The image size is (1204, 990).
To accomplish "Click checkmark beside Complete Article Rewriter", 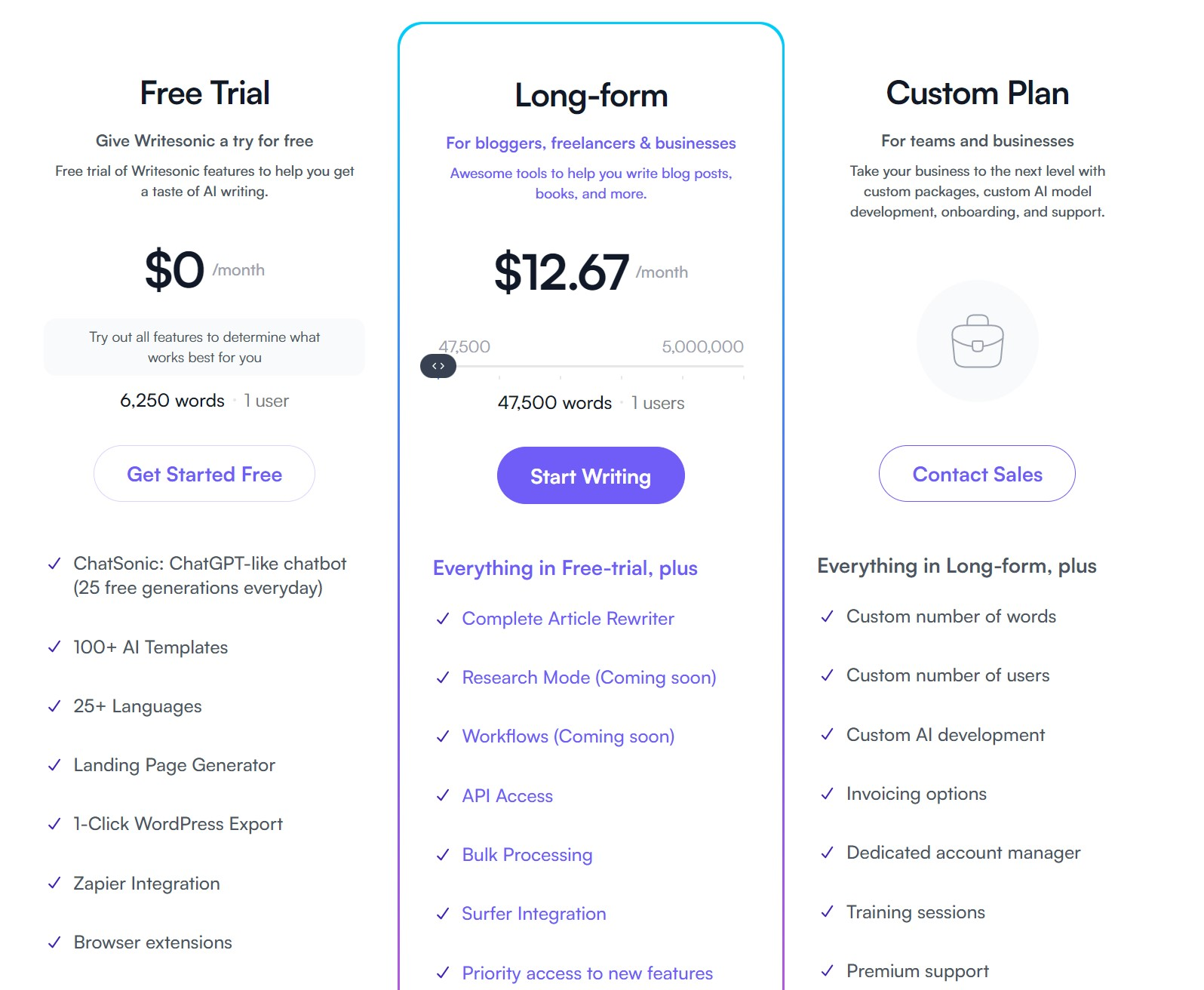I will click(x=443, y=619).
